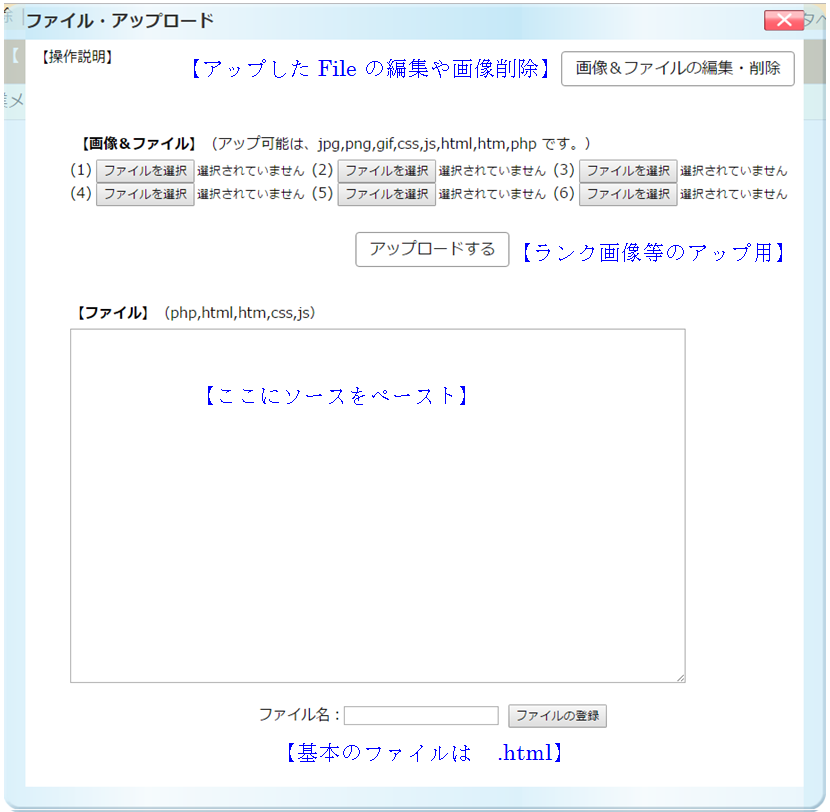Click the 【画像＆ファイル】 section heading
Screen dimensions: 830x812
[136, 144]
